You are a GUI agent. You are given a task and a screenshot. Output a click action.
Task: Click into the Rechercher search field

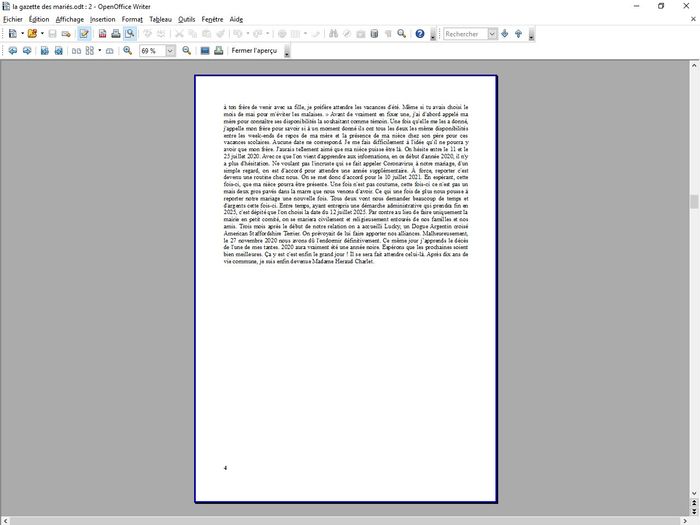tap(465, 34)
